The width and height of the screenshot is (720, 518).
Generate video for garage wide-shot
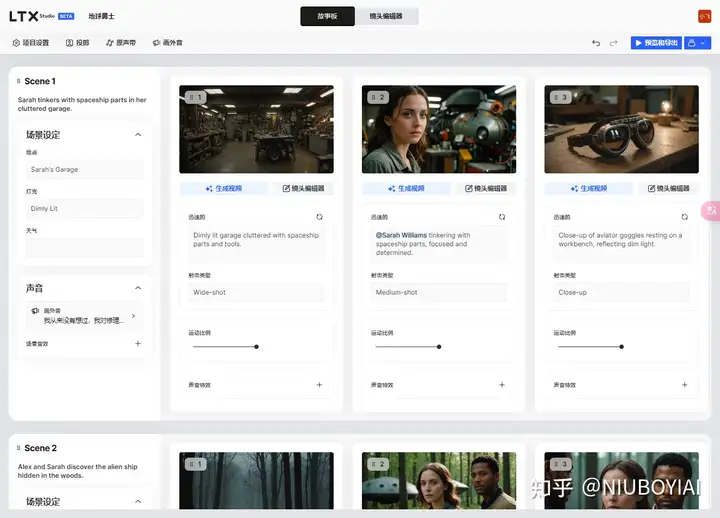(224, 188)
